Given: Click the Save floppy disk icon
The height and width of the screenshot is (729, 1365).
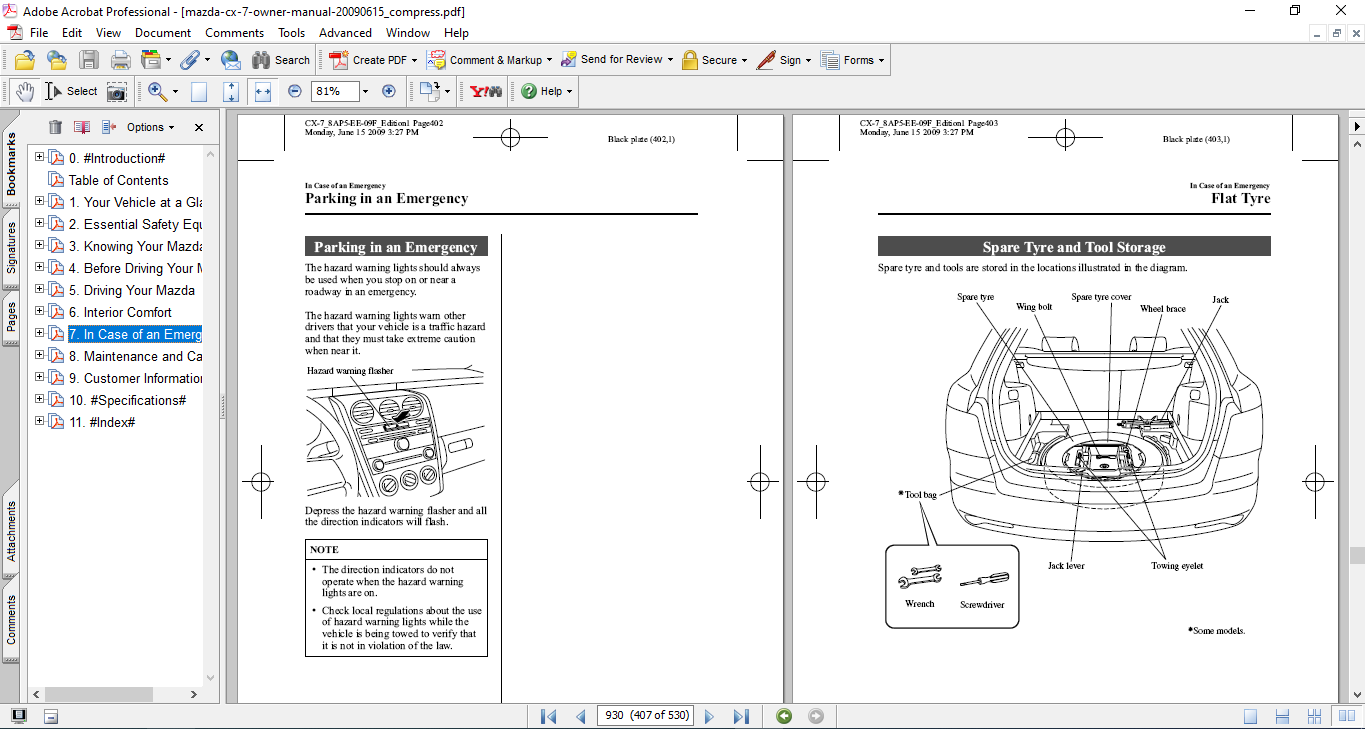Looking at the screenshot, I should 89,60.
